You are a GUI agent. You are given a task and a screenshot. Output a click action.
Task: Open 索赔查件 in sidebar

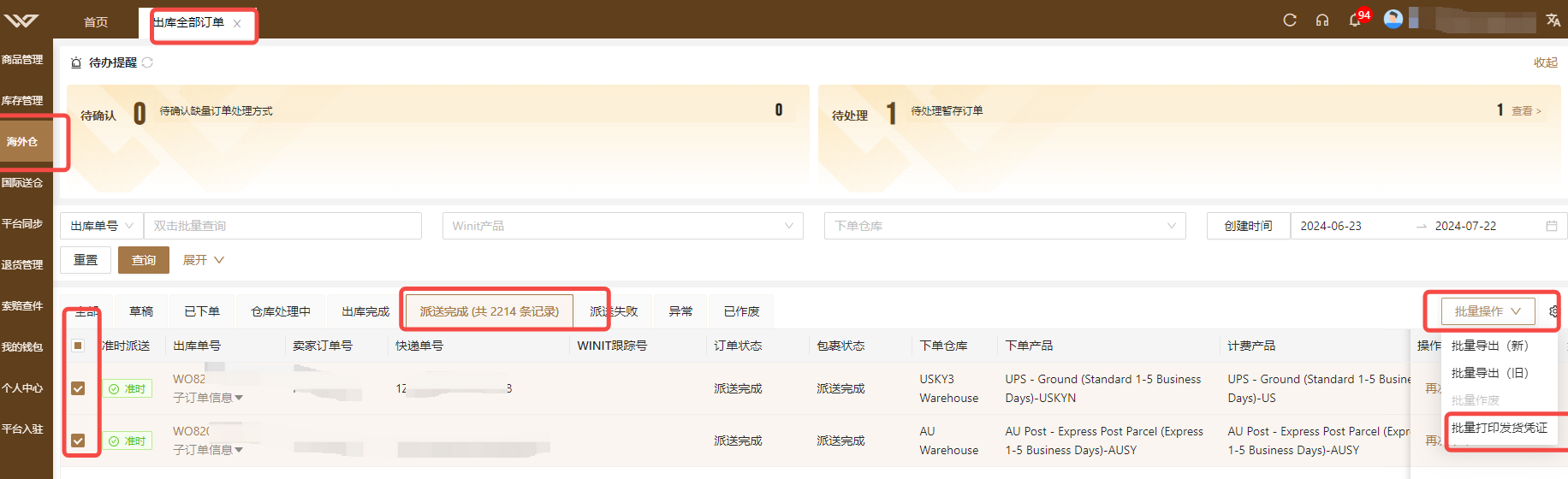23,306
